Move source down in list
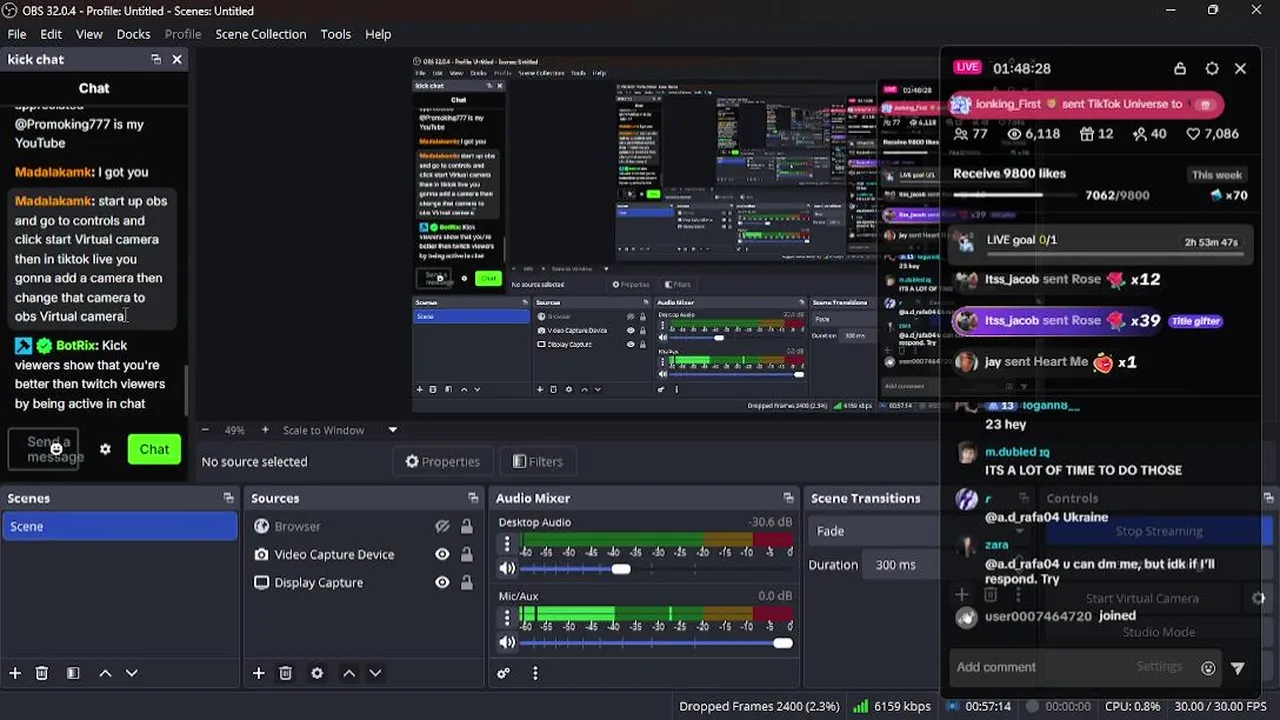 click(375, 673)
